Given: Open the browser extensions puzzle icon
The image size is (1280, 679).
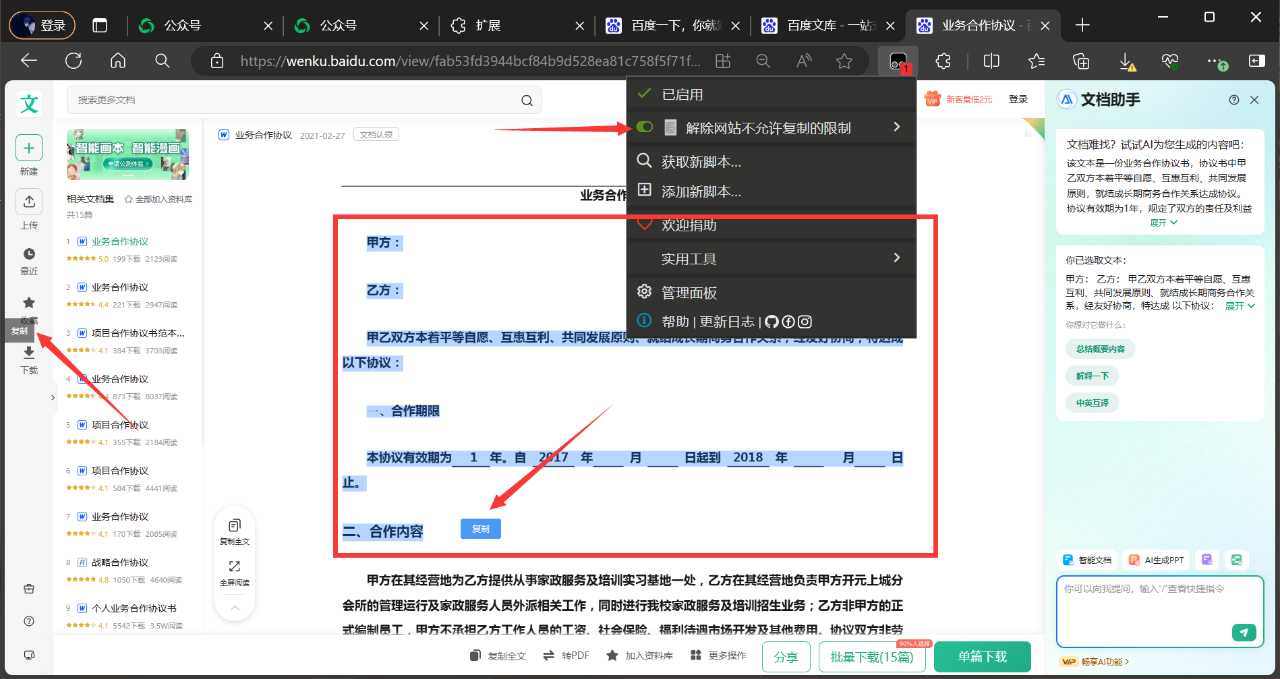Looking at the screenshot, I should 943,61.
